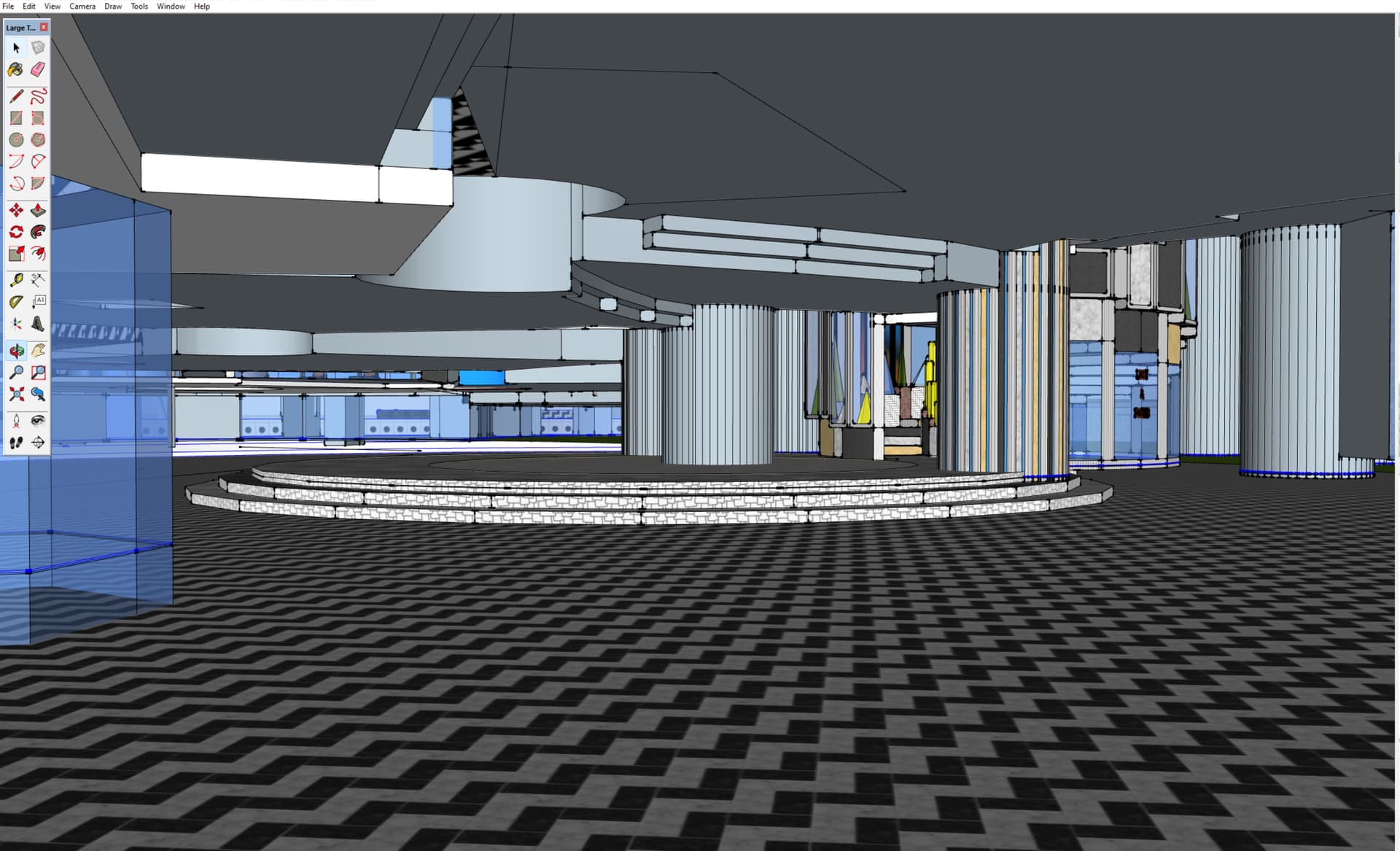Select the Orbit camera tool
The width and height of the screenshot is (1400, 851).
(x=16, y=351)
